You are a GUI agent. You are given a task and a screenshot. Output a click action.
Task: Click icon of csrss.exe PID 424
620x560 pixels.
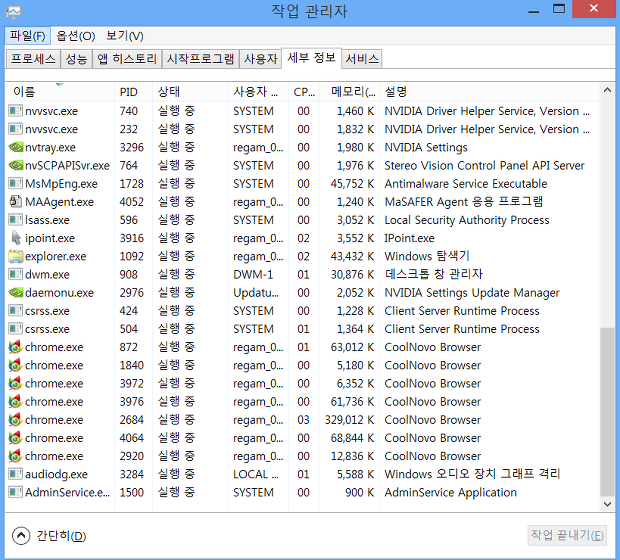coord(15,311)
